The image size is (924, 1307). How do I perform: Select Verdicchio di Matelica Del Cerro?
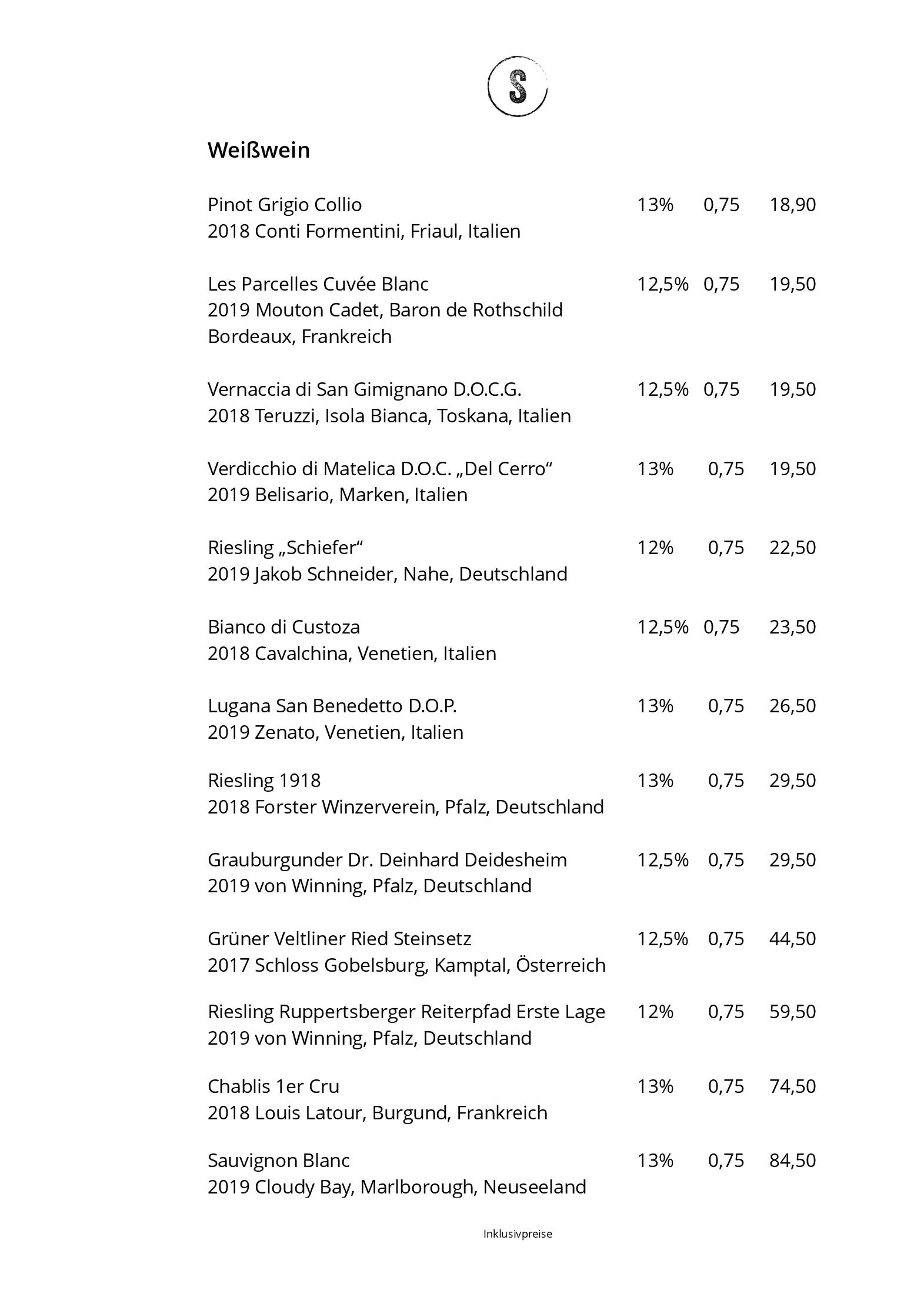click(x=381, y=469)
